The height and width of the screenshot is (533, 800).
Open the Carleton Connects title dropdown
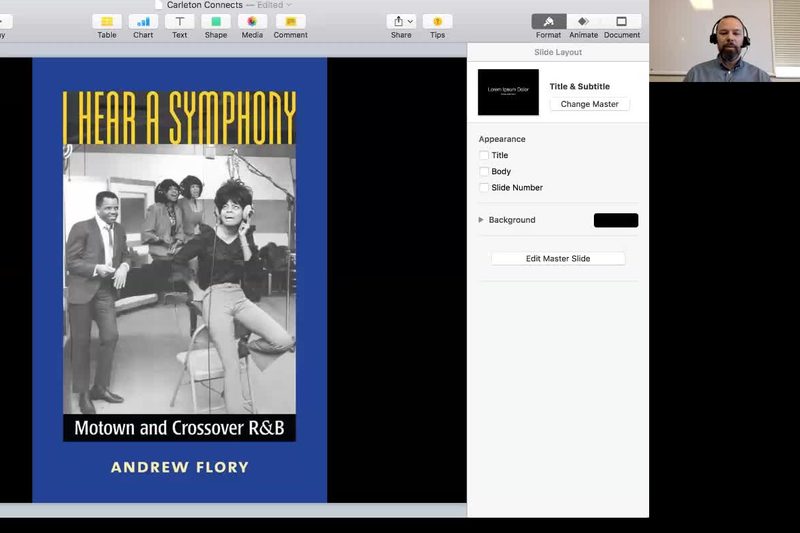(289, 5)
